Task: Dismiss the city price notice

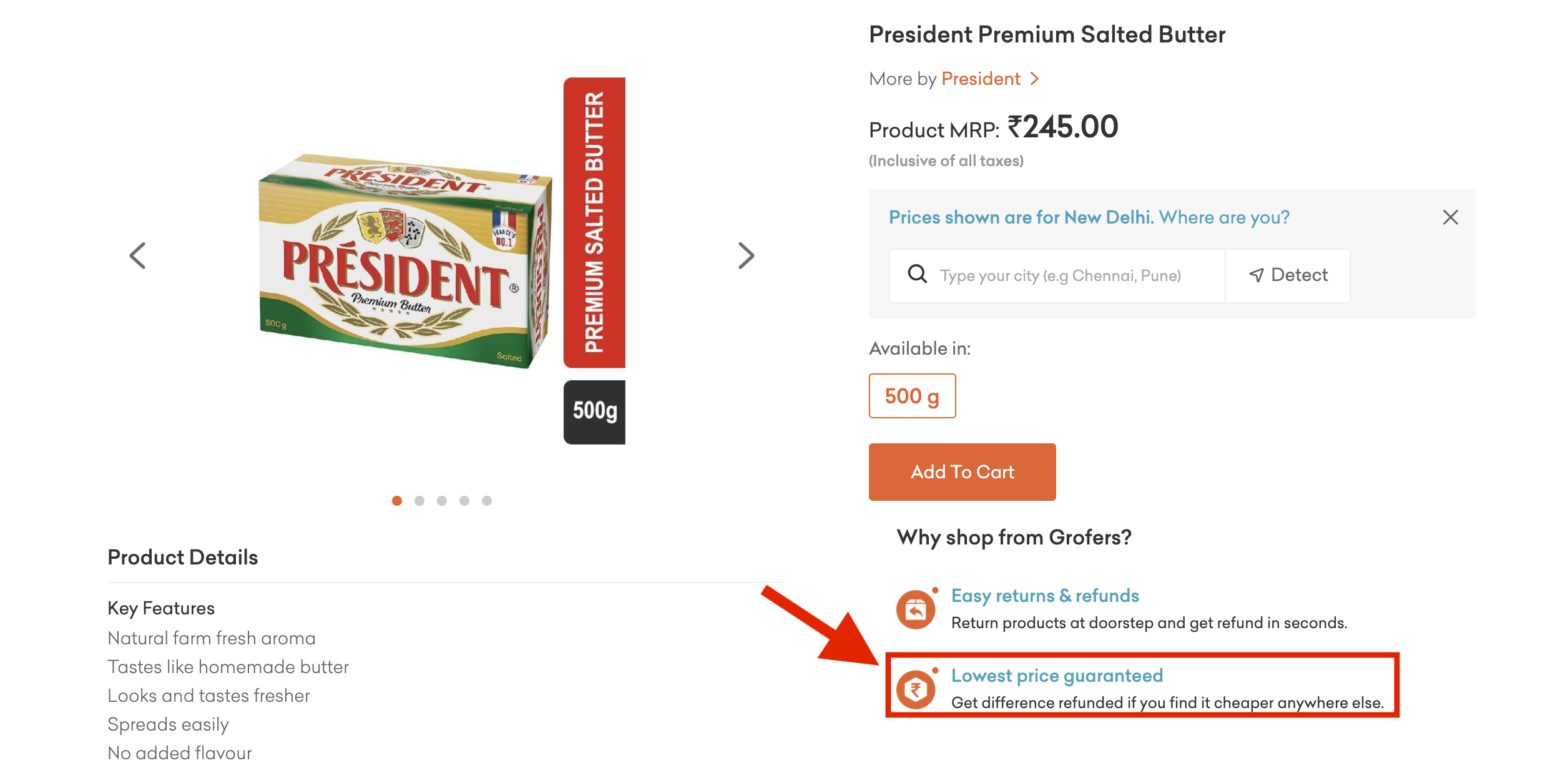Action: (1450, 217)
